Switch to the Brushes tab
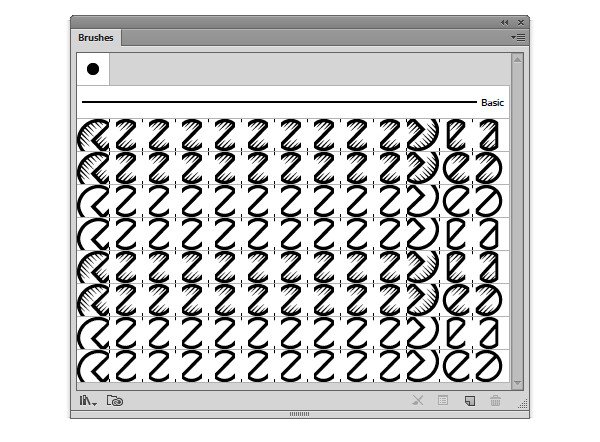Image resolution: width=600 pixels, height=442 pixels. pos(97,38)
